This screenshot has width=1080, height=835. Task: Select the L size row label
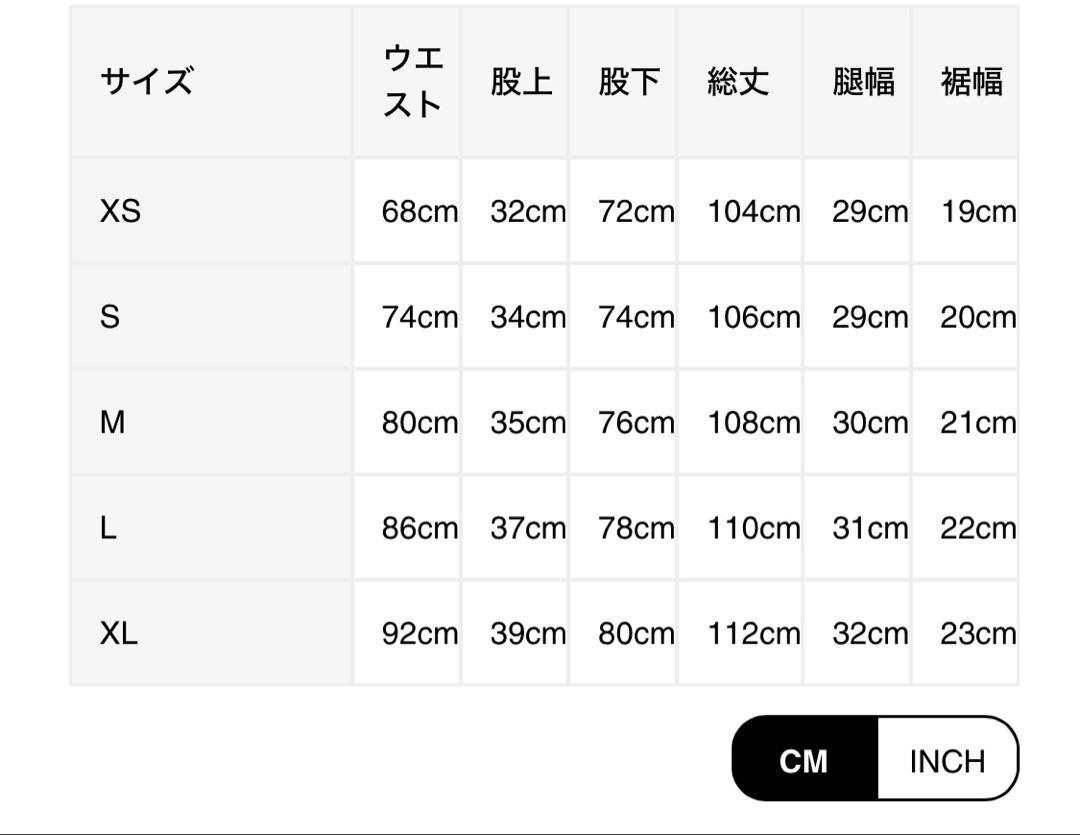[211, 528]
